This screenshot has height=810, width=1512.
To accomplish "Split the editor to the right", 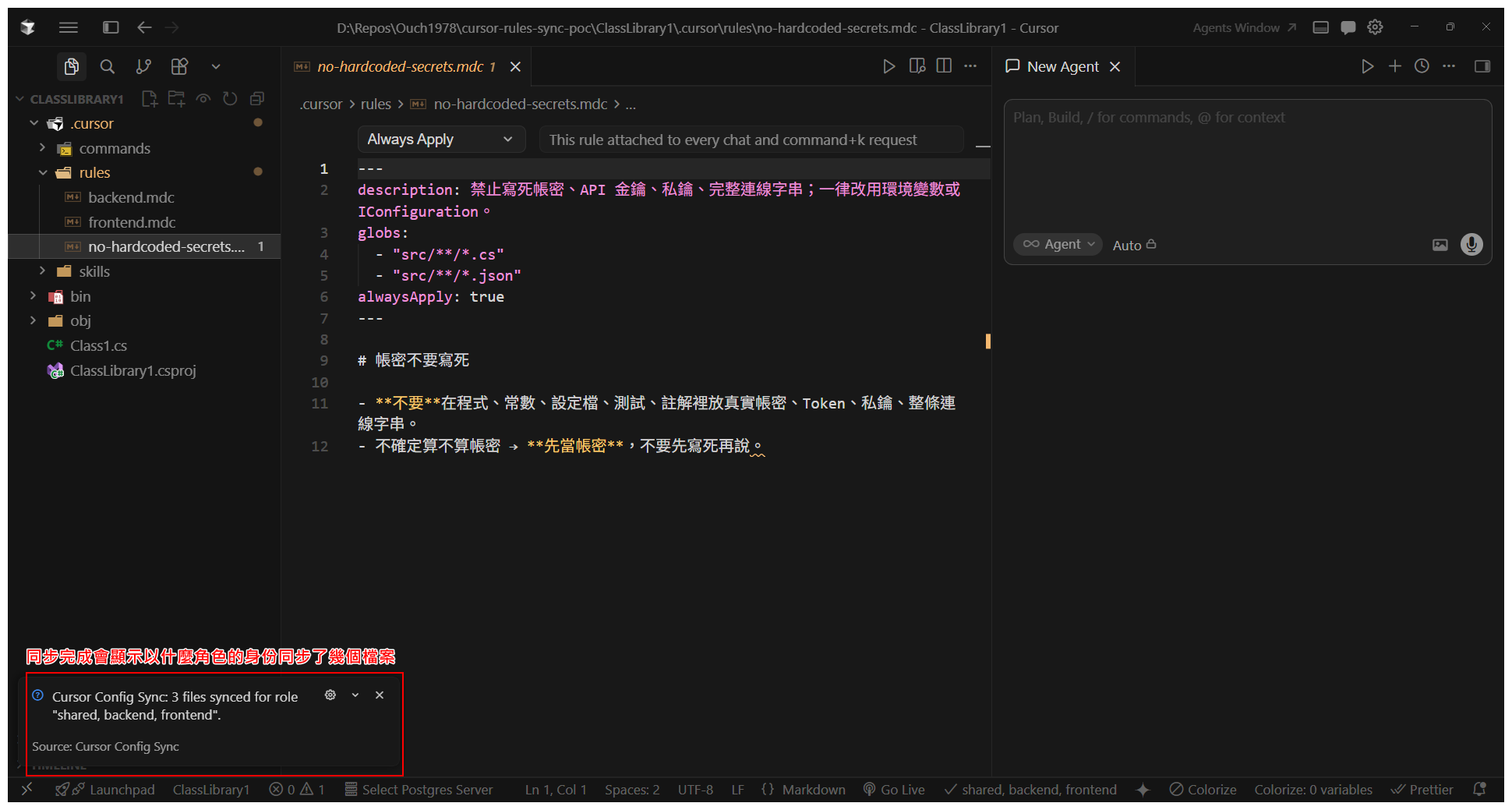I will click(944, 66).
